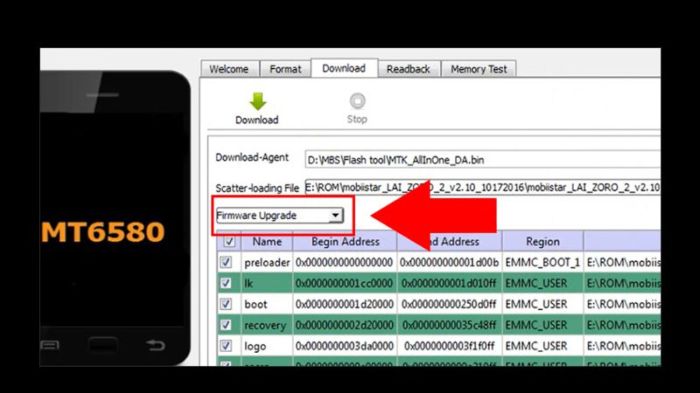Uncheck the boot partition checkbox

point(226,304)
